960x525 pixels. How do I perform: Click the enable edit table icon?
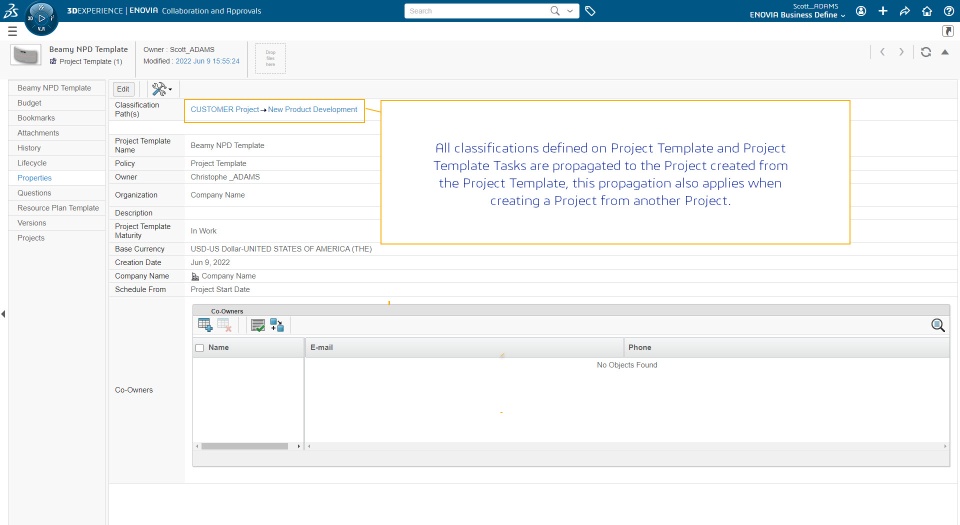(x=258, y=325)
